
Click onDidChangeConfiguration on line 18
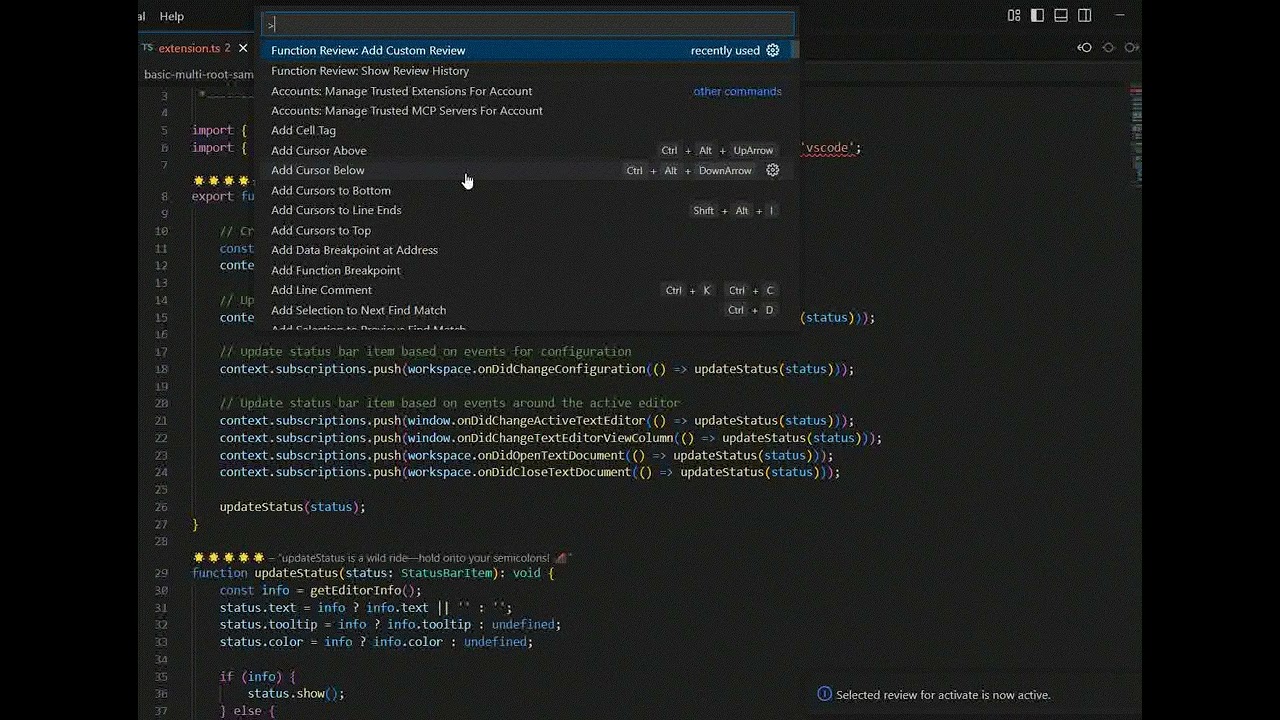[561, 369]
